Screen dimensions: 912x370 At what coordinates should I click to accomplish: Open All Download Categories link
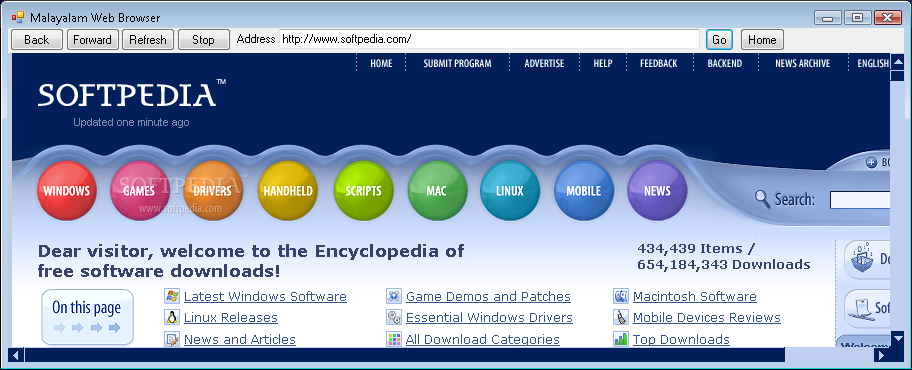pos(483,339)
